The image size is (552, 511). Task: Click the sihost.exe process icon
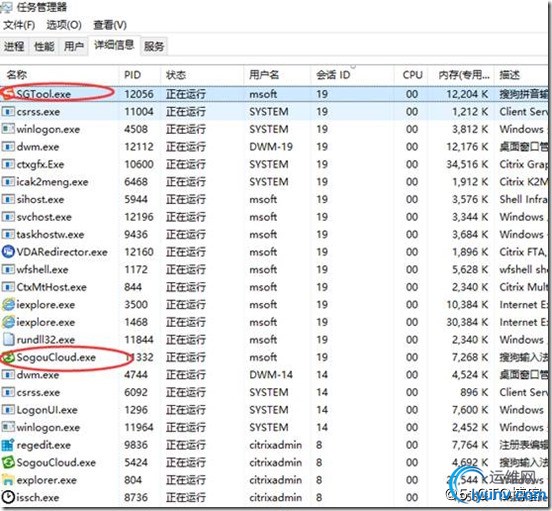tap(8, 199)
